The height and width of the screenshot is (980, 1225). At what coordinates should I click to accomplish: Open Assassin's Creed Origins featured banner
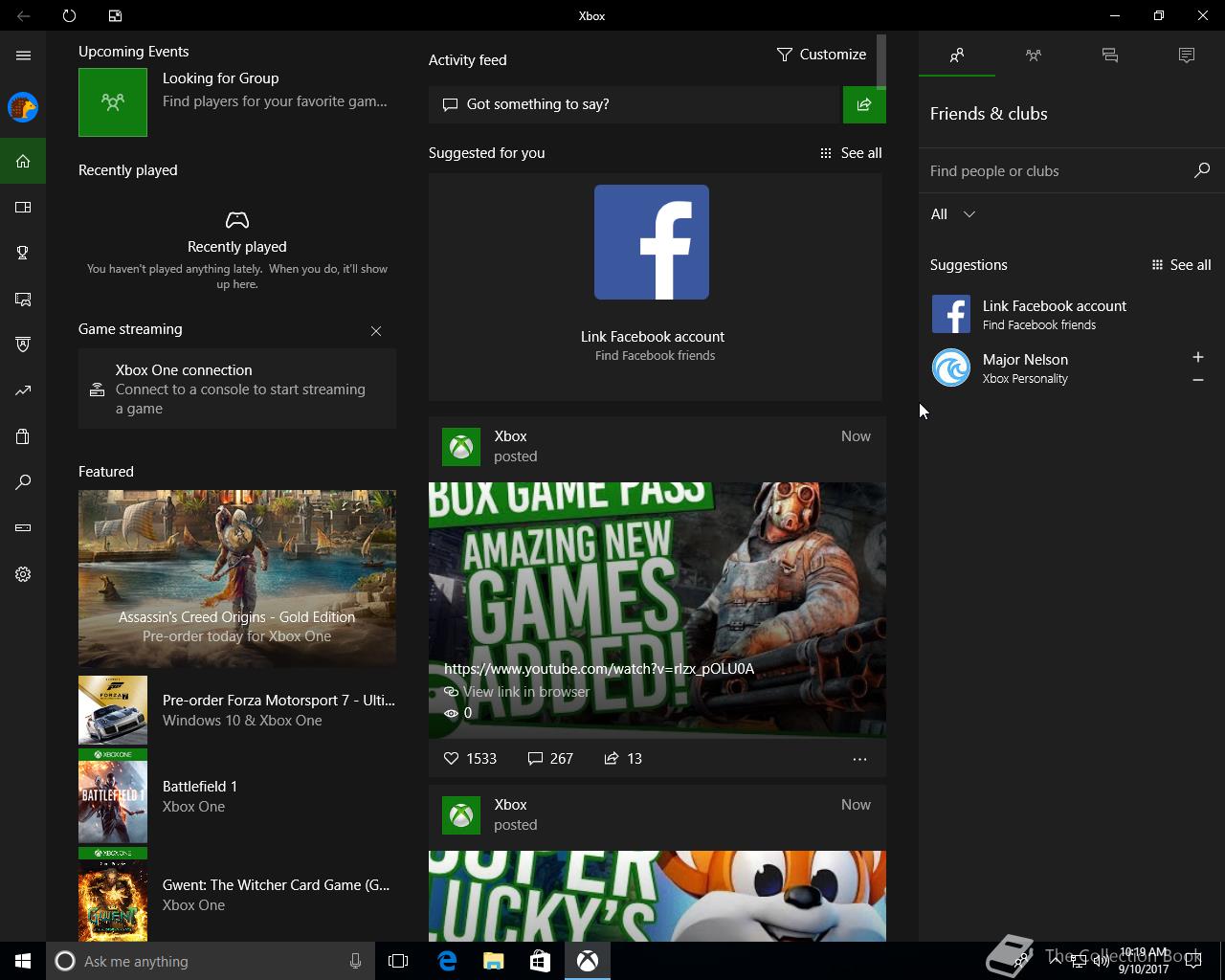click(237, 578)
